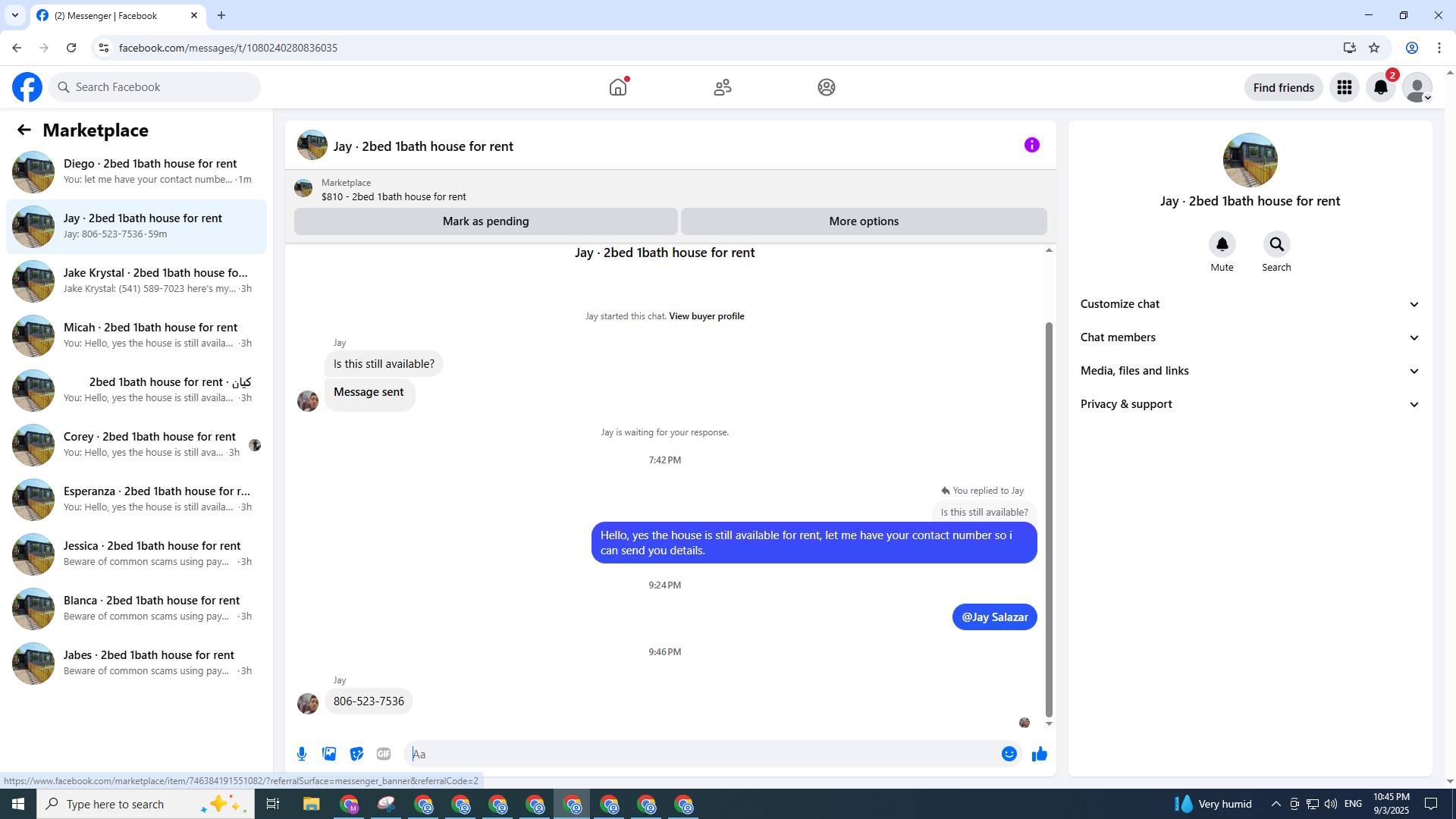Viewport: 1456px width, 819px height.
Task: Show hidden system tray icons
Action: [1276, 804]
